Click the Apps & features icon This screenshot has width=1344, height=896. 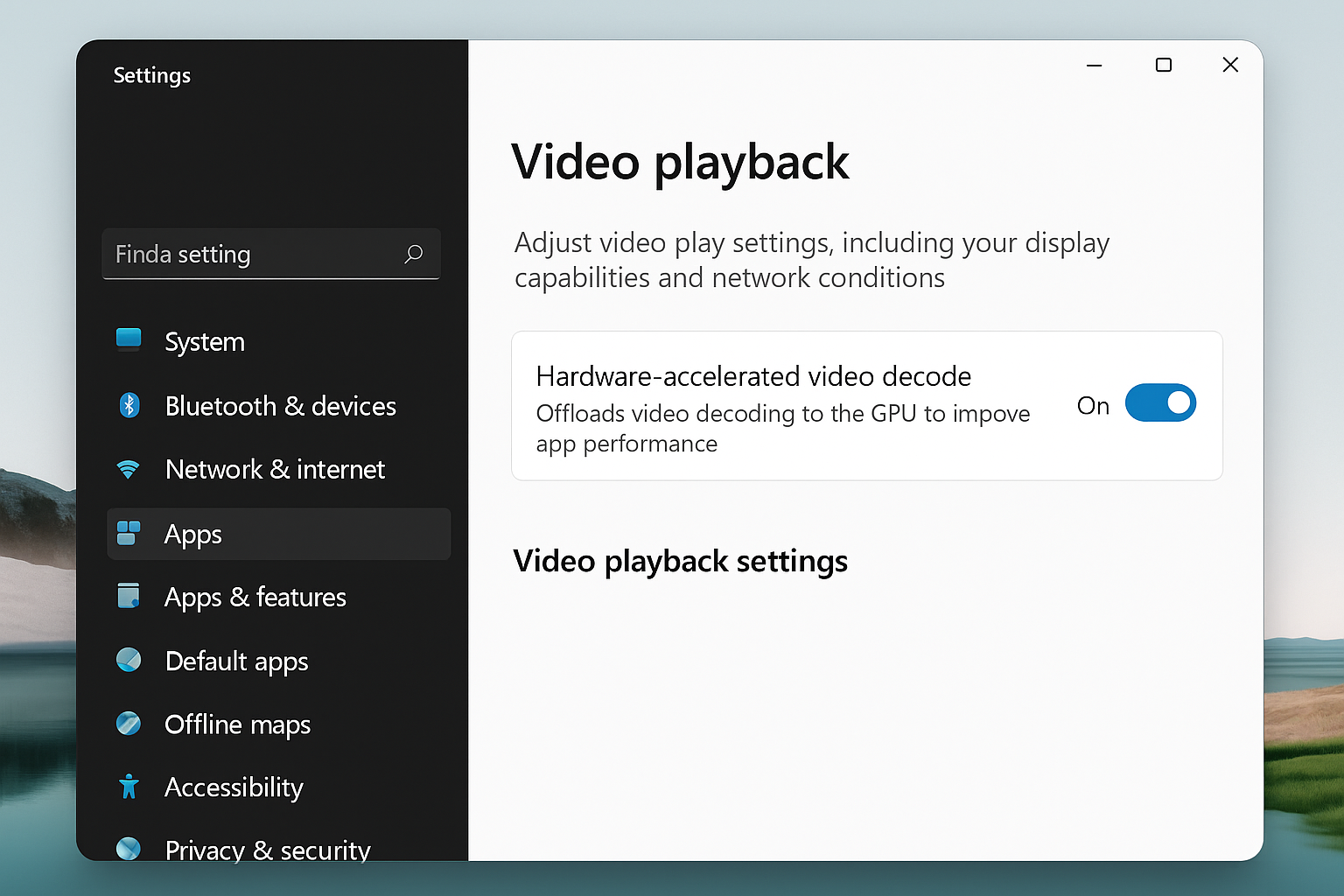pyautogui.click(x=129, y=596)
